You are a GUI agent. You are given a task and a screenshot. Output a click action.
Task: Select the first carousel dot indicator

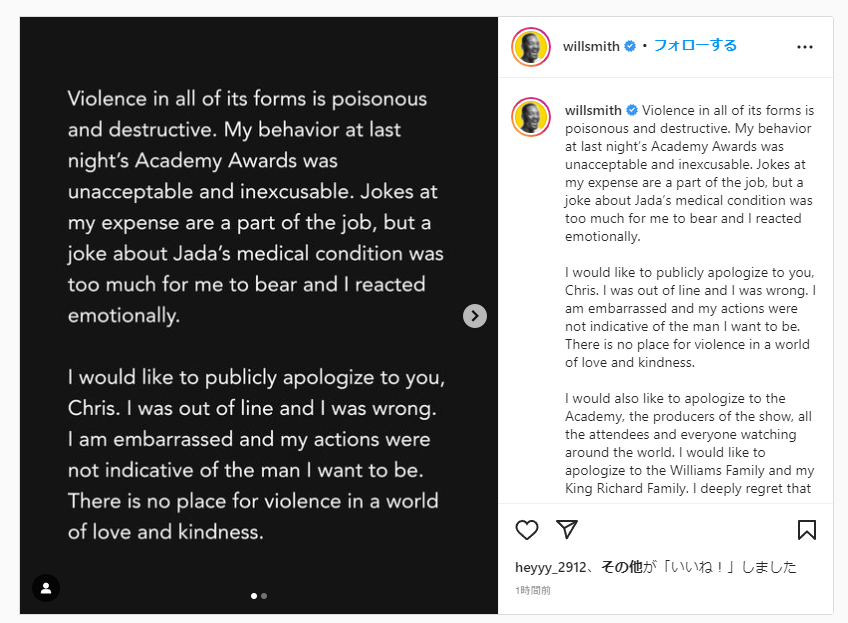point(254,596)
